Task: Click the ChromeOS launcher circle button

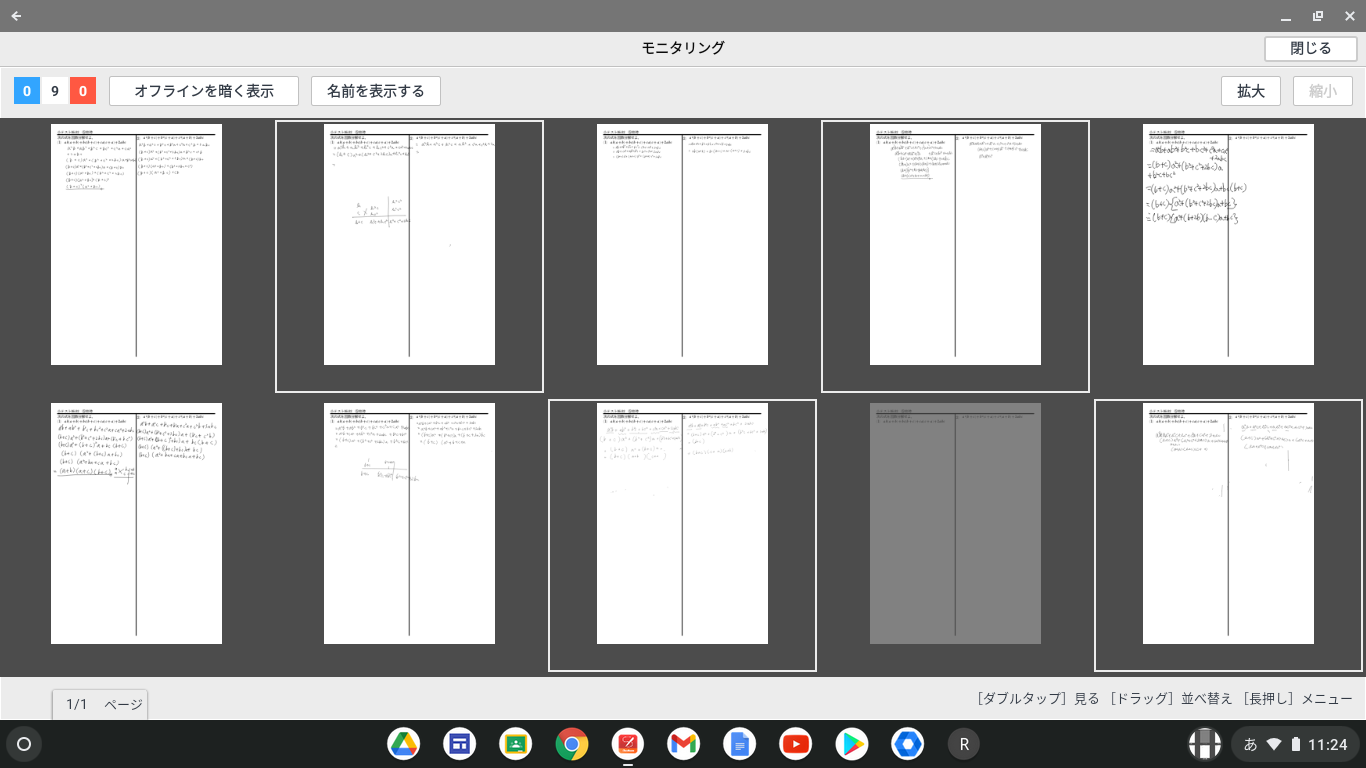Action: point(24,744)
